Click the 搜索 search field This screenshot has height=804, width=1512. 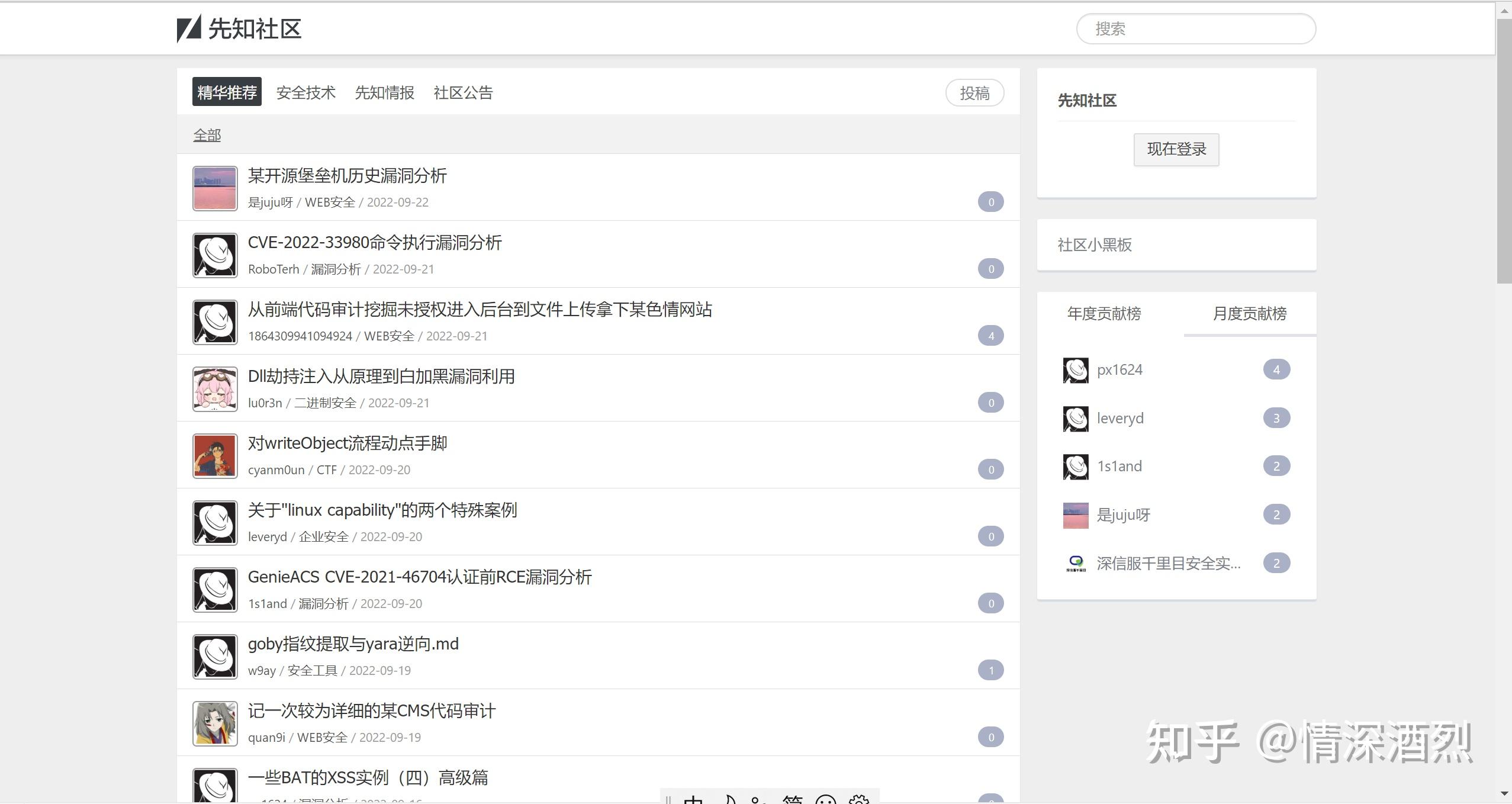[1196, 28]
